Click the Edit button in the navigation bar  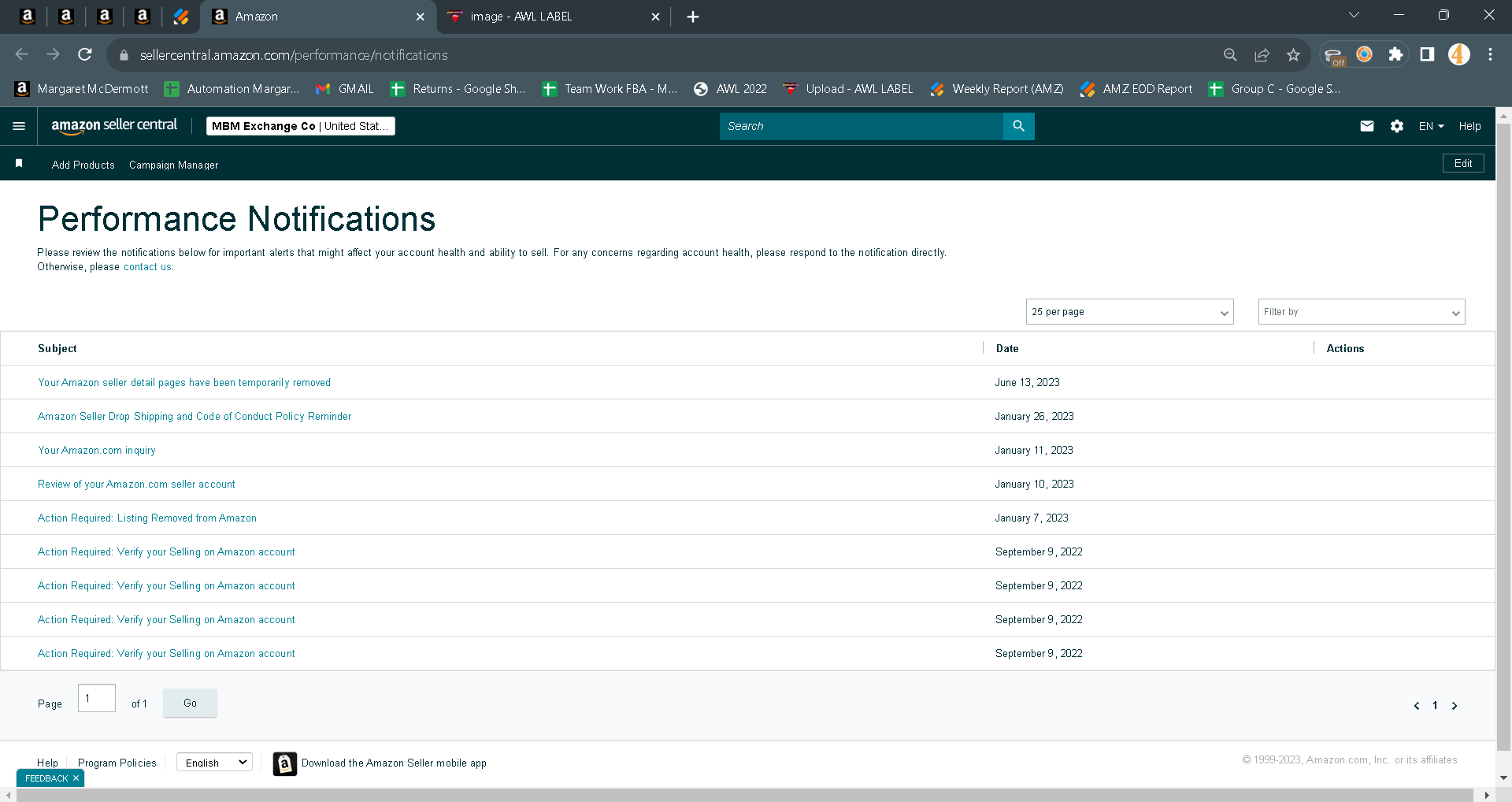click(1463, 163)
